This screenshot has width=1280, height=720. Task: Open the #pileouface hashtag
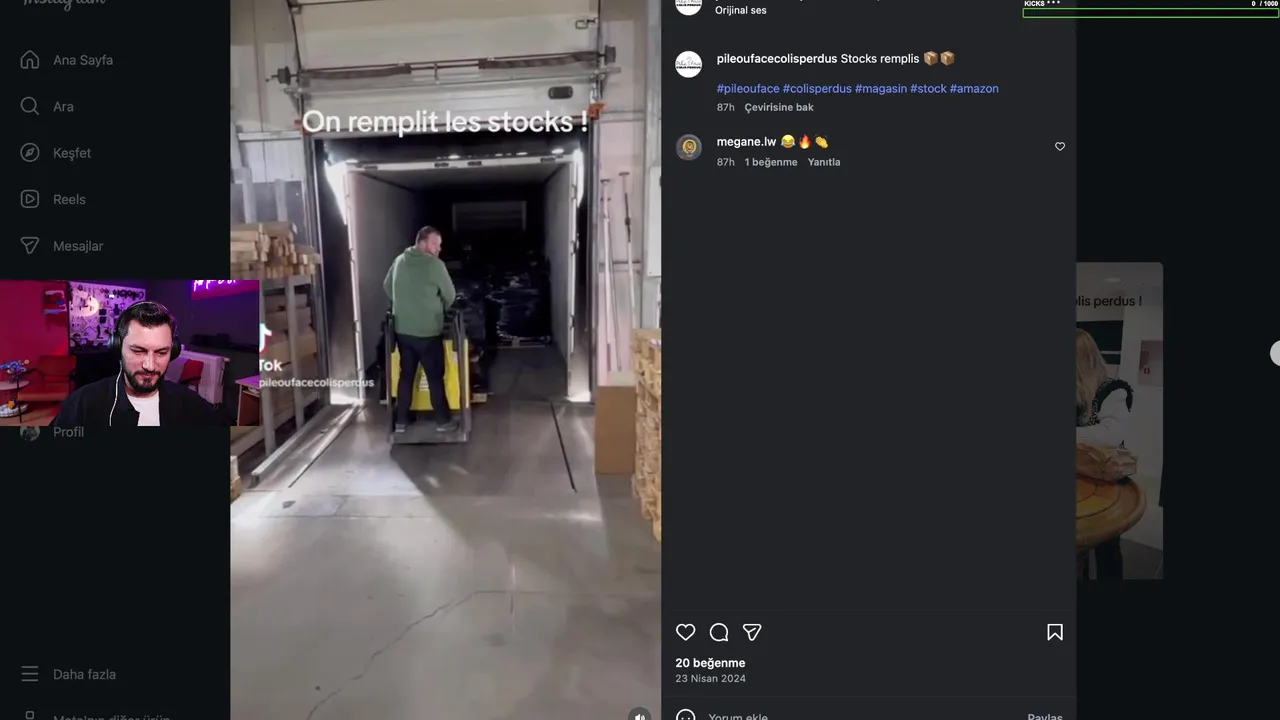tap(748, 89)
